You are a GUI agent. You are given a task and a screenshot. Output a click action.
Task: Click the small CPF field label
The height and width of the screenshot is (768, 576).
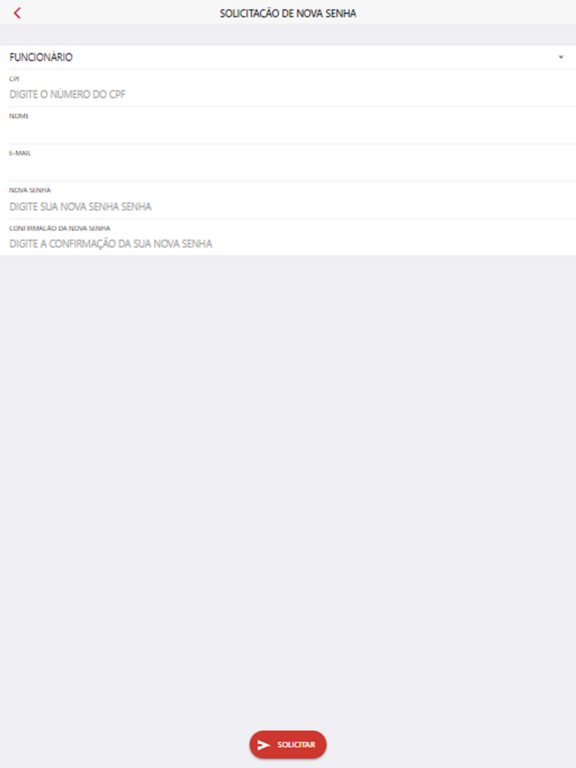pos(14,79)
